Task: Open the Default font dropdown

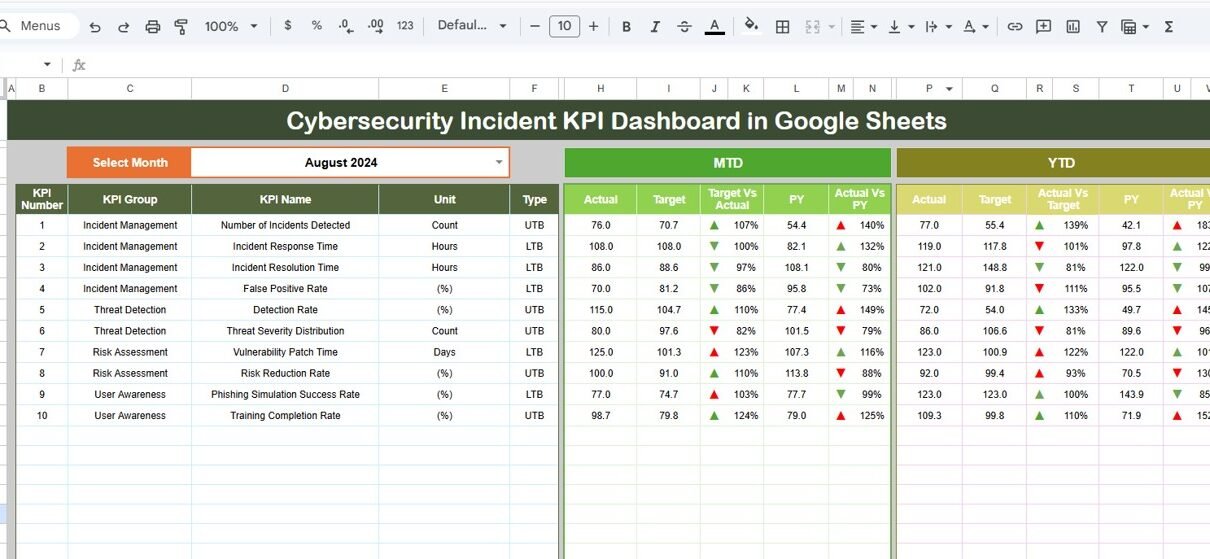Action: click(x=472, y=26)
